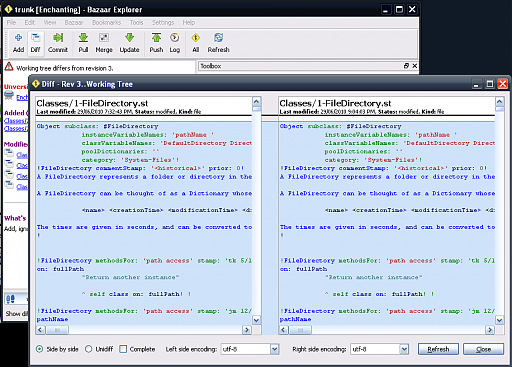Image resolution: width=512 pixels, height=367 pixels.
Task: Click the Unversioned file link
Action: [x=22, y=97]
